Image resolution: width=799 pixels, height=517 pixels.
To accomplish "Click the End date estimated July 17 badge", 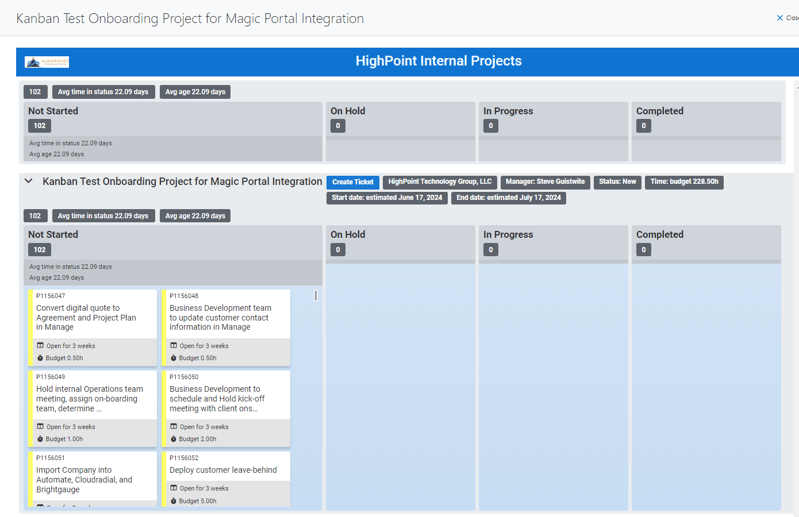I will click(x=509, y=198).
